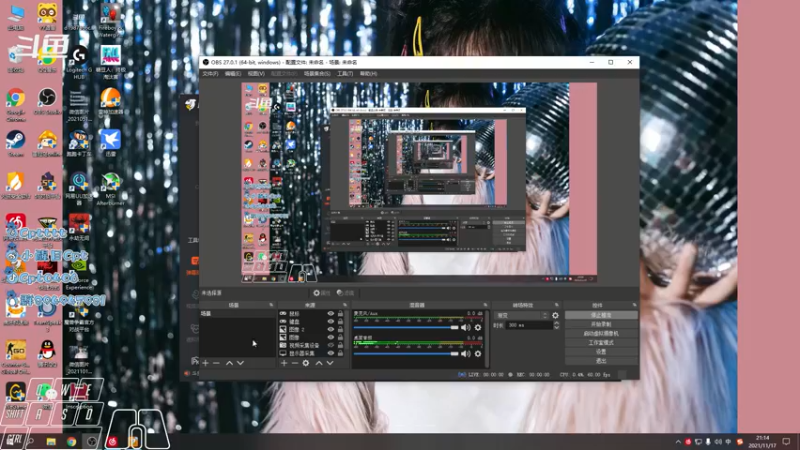Mute the 麦克风/Aux speaker icon

pyautogui.click(x=466, y=328)
